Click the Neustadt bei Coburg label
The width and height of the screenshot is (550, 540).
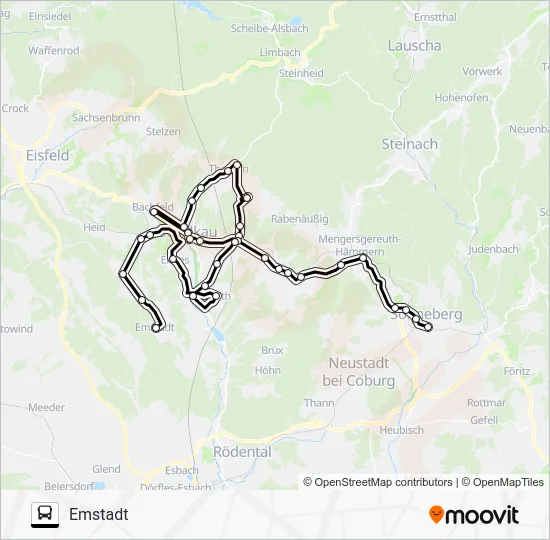pyautogui.click(x=358, y=372)
